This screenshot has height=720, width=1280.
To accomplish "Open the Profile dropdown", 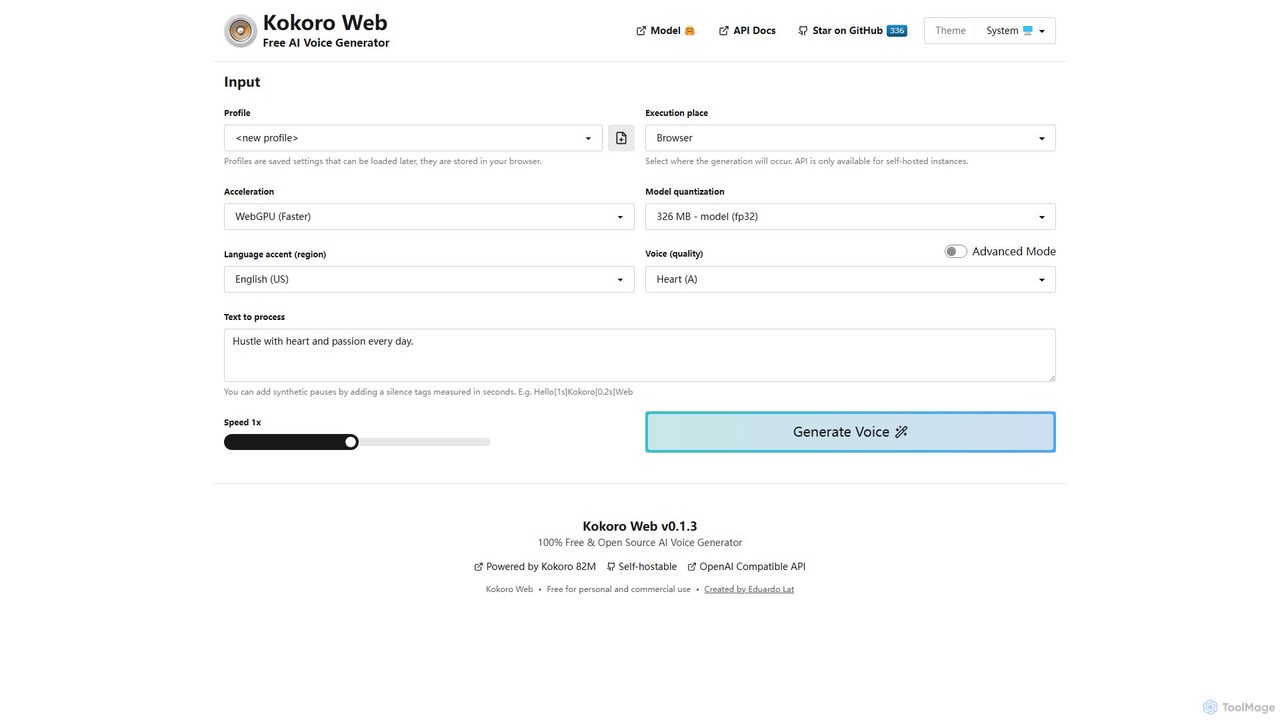I will point(413,138).
